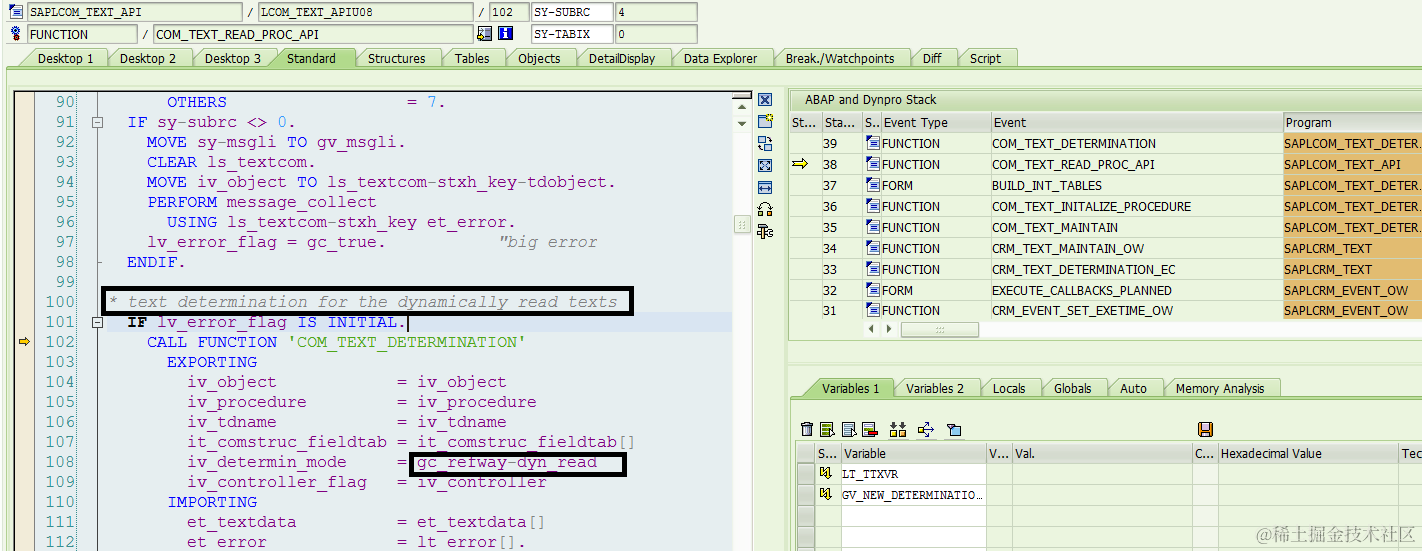Open the Structures tab
Screen dimensions: 1422x551
tap(396, 58)
